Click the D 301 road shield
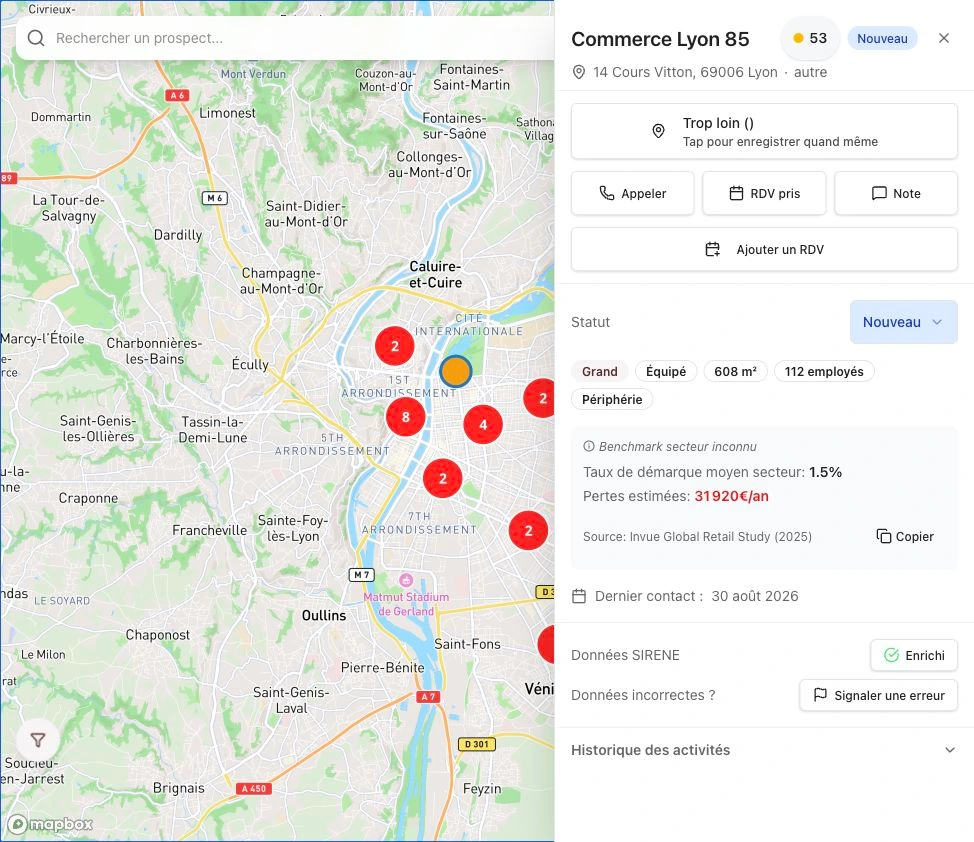Image resolution: width=974 pixels, height=842 pixels. (x=476, y=744)
